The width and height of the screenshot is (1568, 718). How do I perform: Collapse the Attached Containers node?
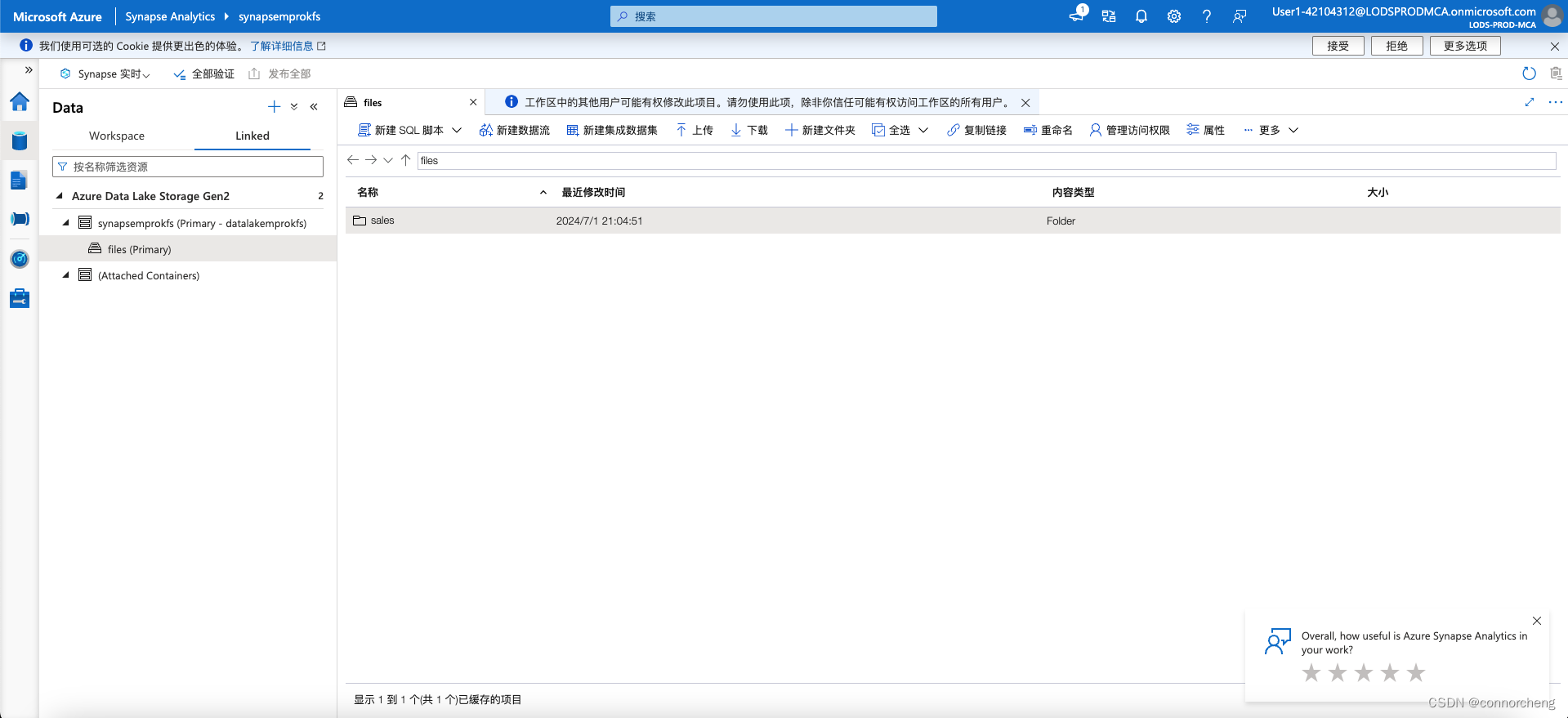coord(66,275)
